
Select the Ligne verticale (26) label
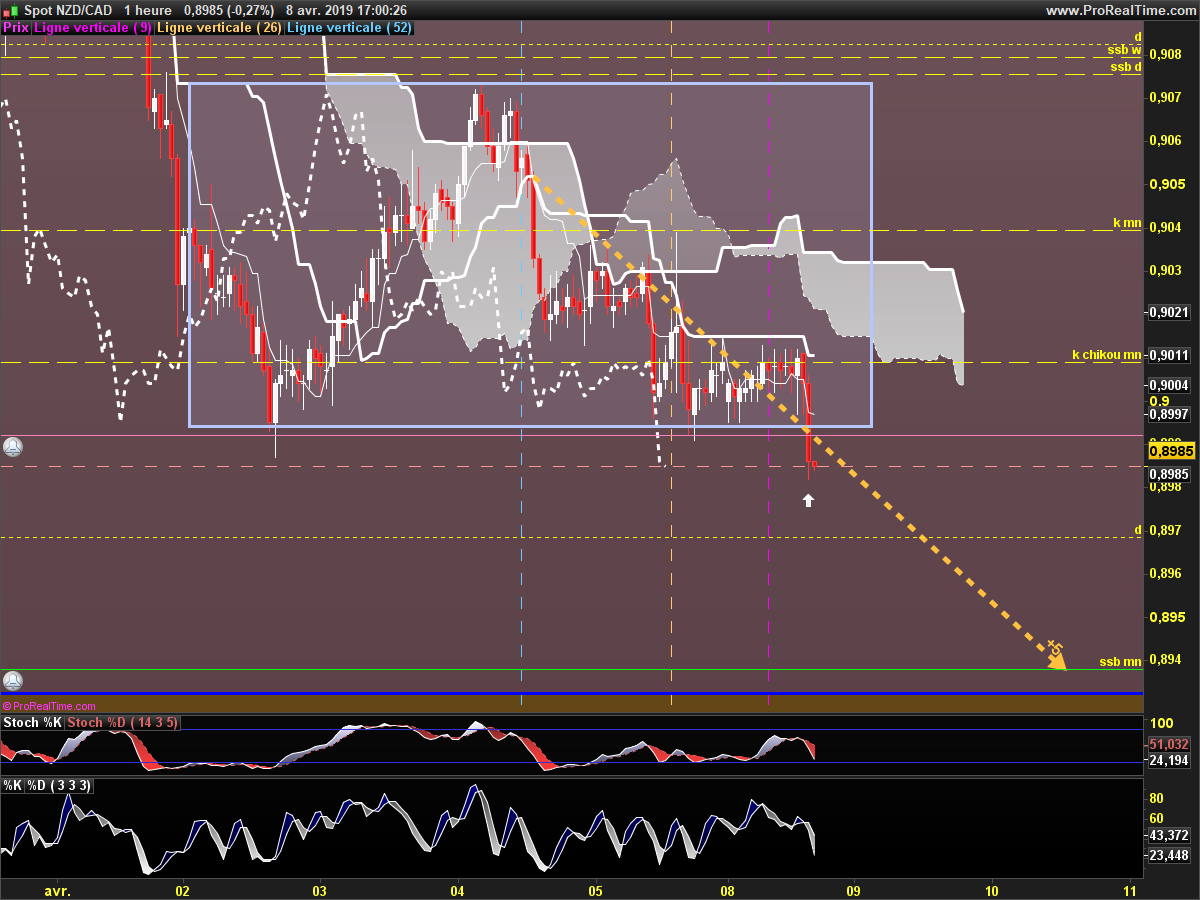tap(220, 28)
